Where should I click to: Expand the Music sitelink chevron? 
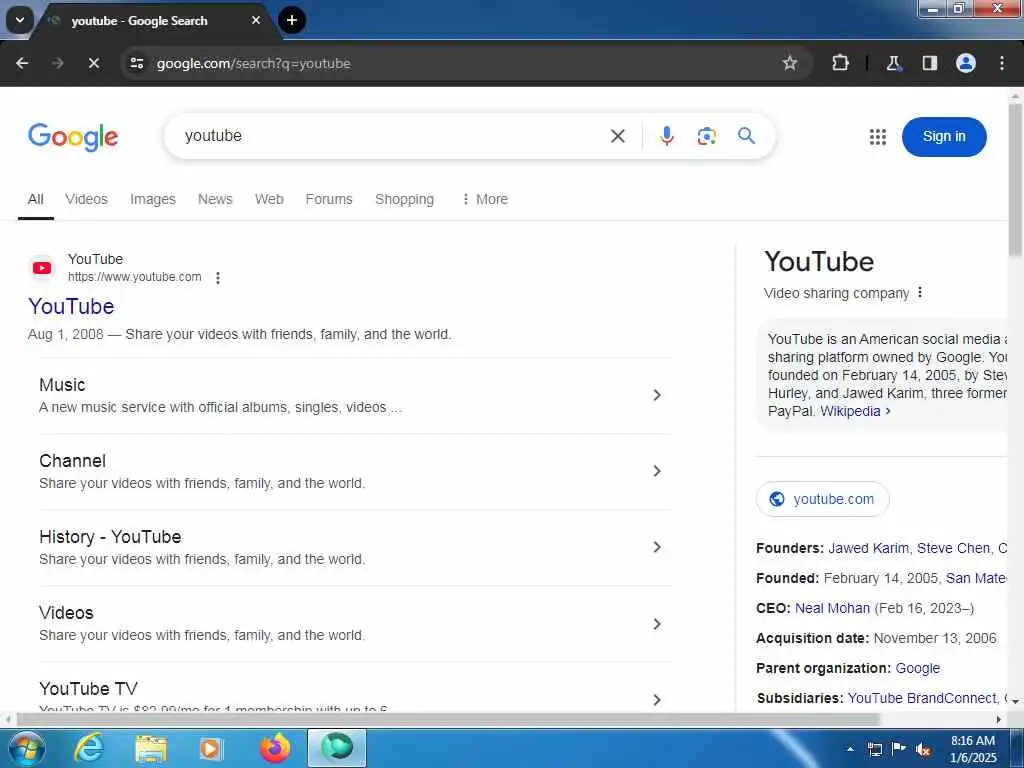(656, 395)
